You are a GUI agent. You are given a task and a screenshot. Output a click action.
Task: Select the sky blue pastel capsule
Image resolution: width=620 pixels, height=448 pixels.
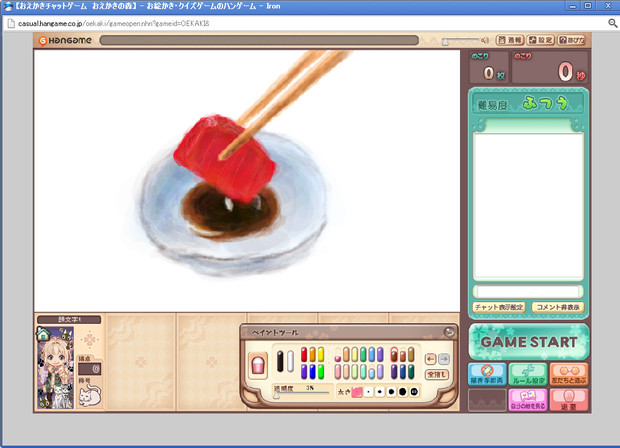(372, 372)
